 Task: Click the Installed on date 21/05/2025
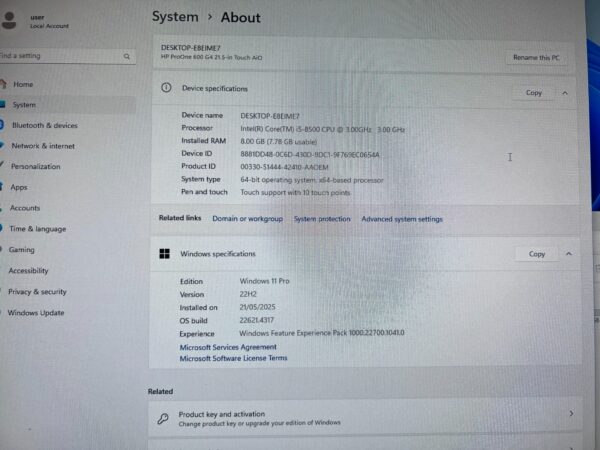click(257, 307)
